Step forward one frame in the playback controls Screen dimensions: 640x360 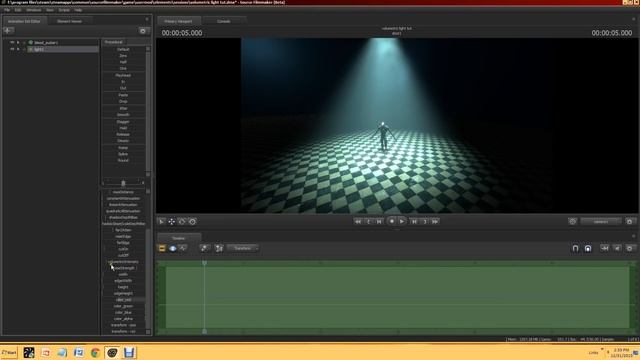(x=414, y=221)
